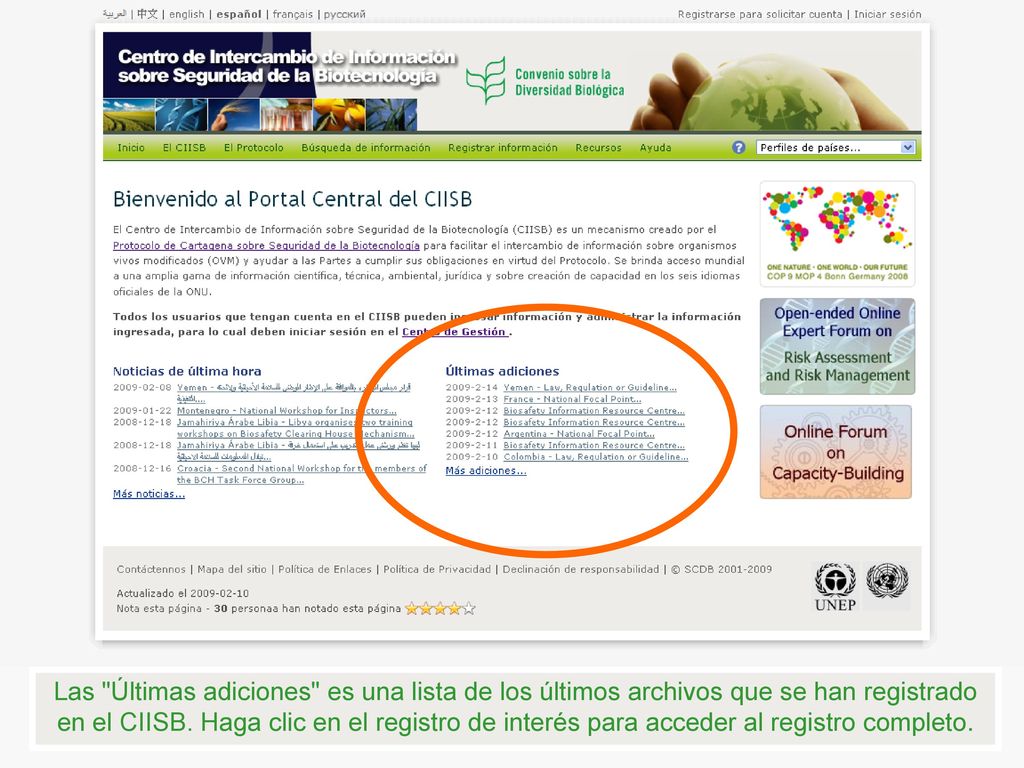Click Declinación de responsabilidad footer link
The height and width of the screenshot is (768, 1024).
(x=581, y=569)
